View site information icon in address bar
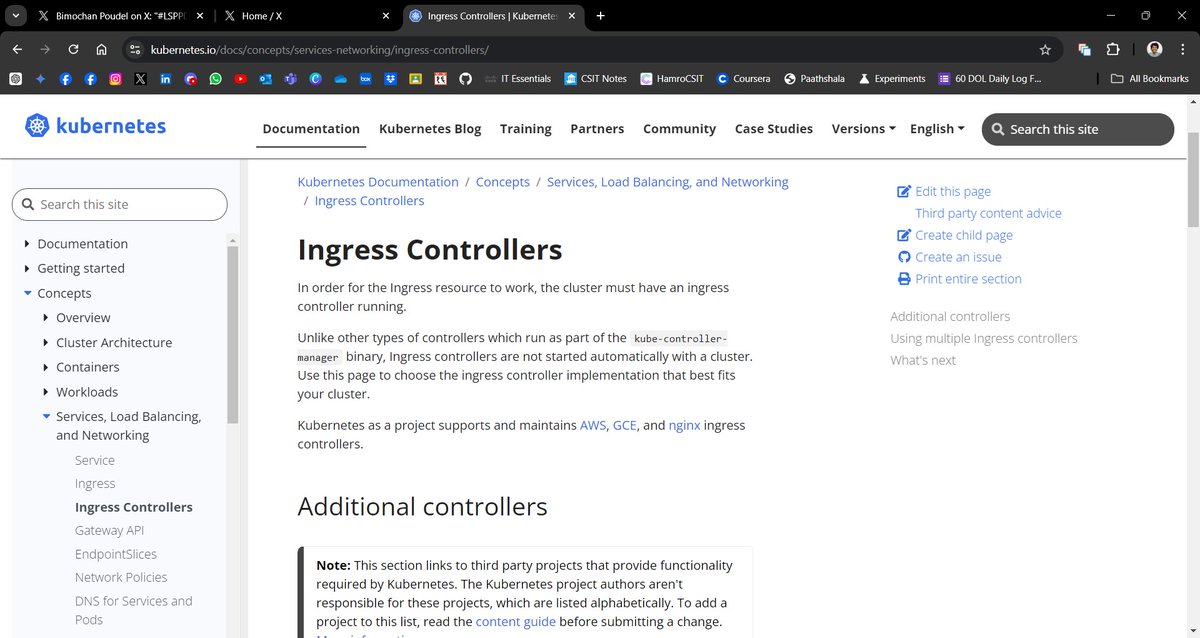This screenshot has height=638, width=1200. coord(135,49)
